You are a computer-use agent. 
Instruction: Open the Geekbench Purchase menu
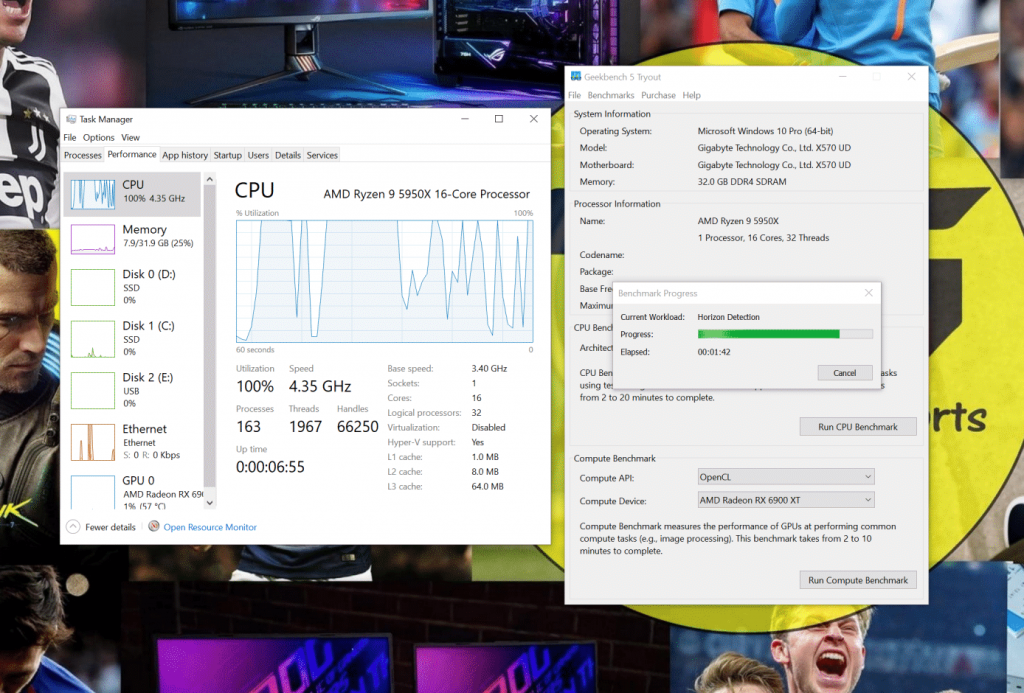coord(658,95)
